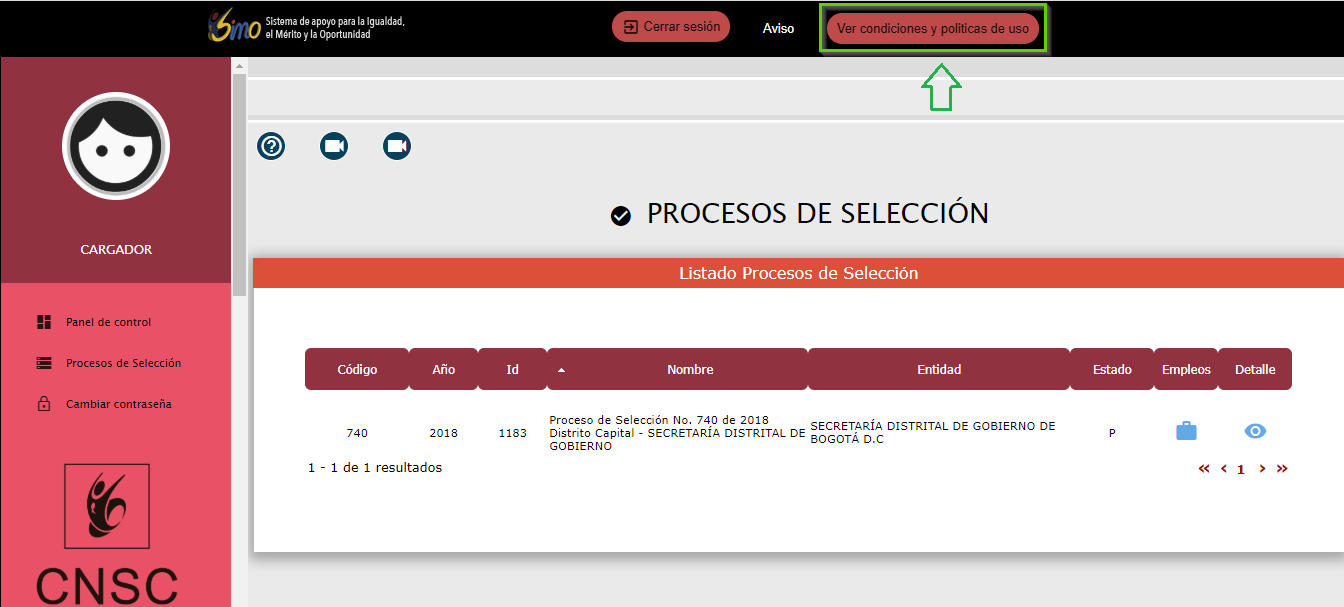Sort the table by Código column
This screenshot has width=1344, height=607.
[357, 369]
